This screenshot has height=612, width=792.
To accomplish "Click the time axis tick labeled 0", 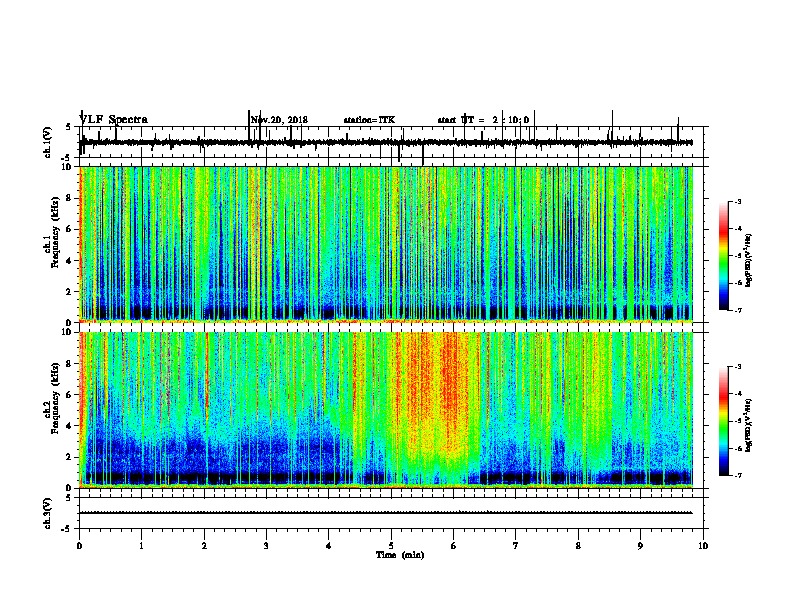I will (79, 546).
